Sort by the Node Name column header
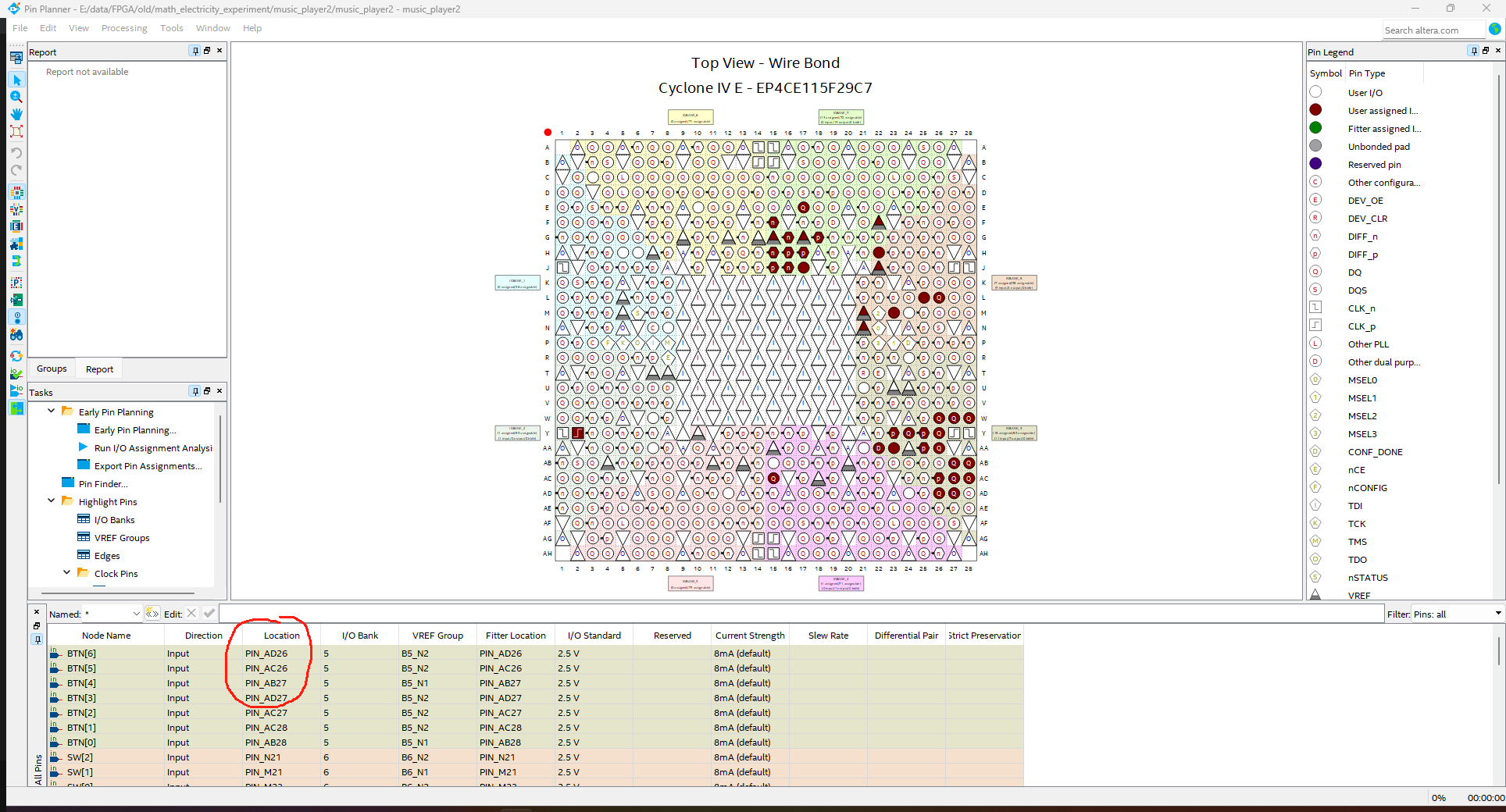The height and width of the screenshot is (812, 1506). tap(106, 636)
